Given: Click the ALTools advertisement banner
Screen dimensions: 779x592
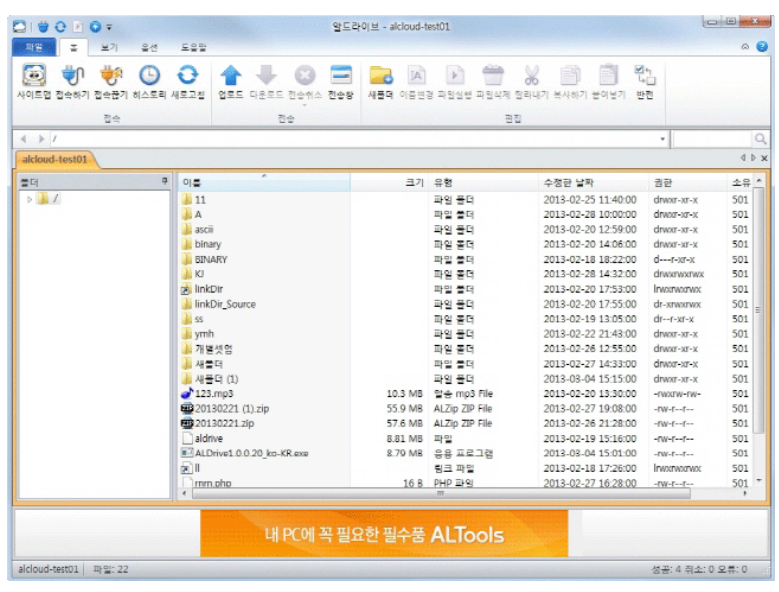Looking at the screenshot, I should click(384, 533).
